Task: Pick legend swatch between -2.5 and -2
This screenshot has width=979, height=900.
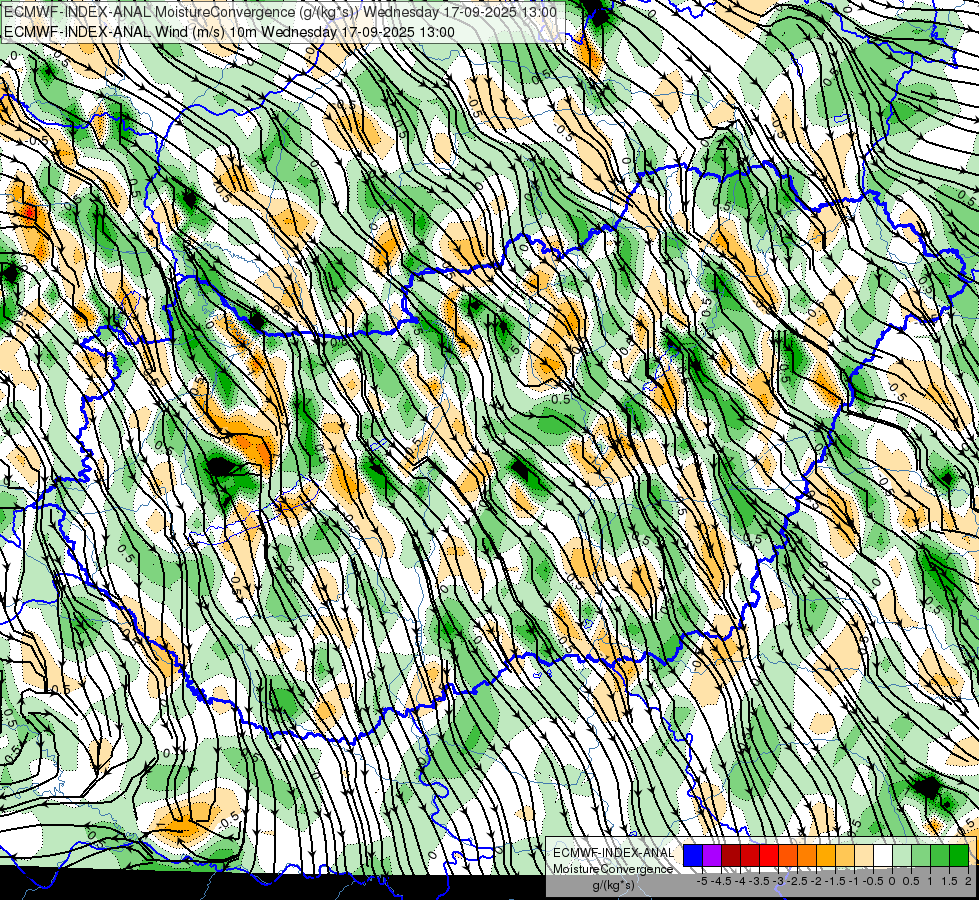Action: coord(807,856)
